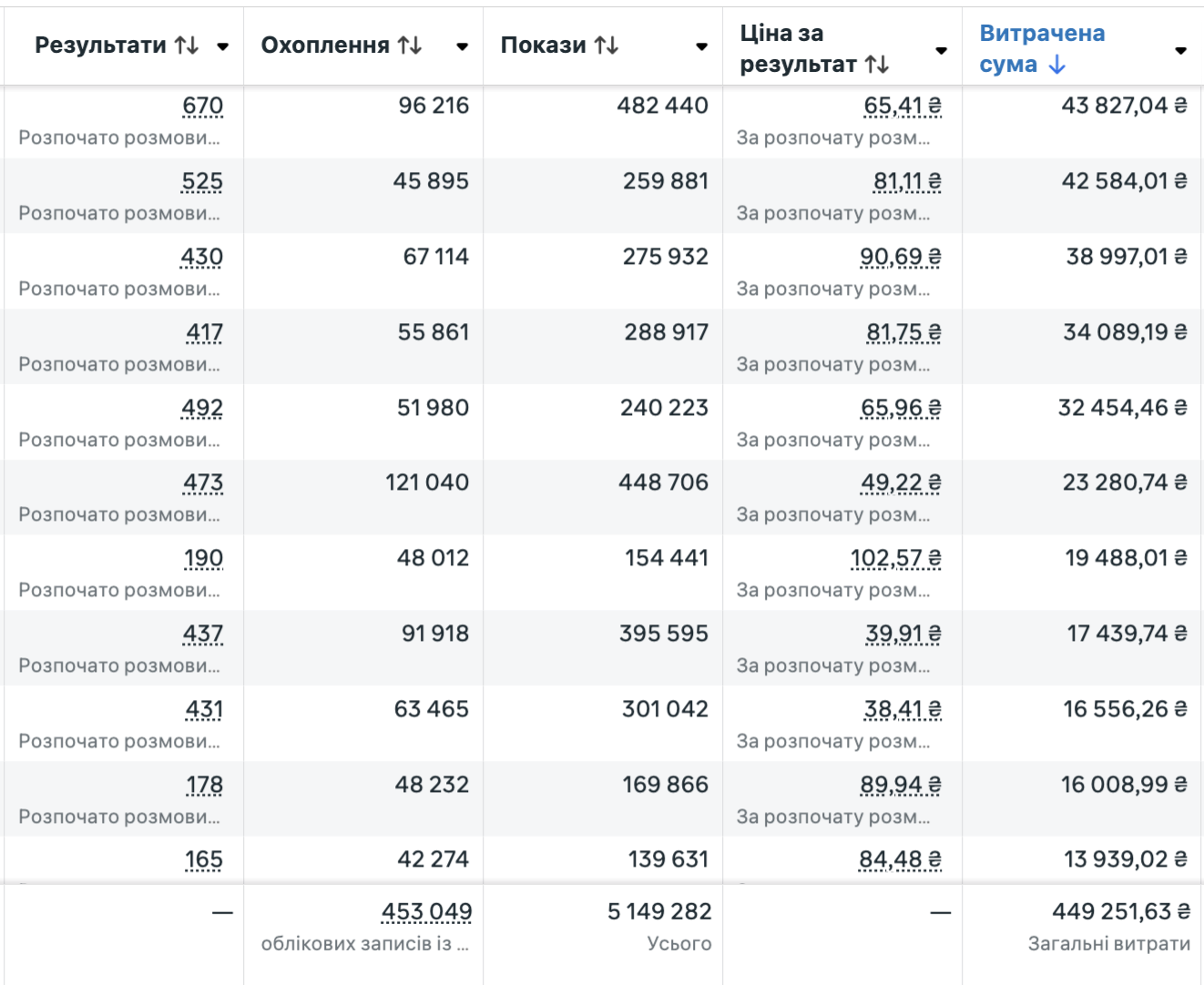Screen dimensions: 1204x985
Task: Click the impressions value 482 440
Action: (x=663, y=106)
